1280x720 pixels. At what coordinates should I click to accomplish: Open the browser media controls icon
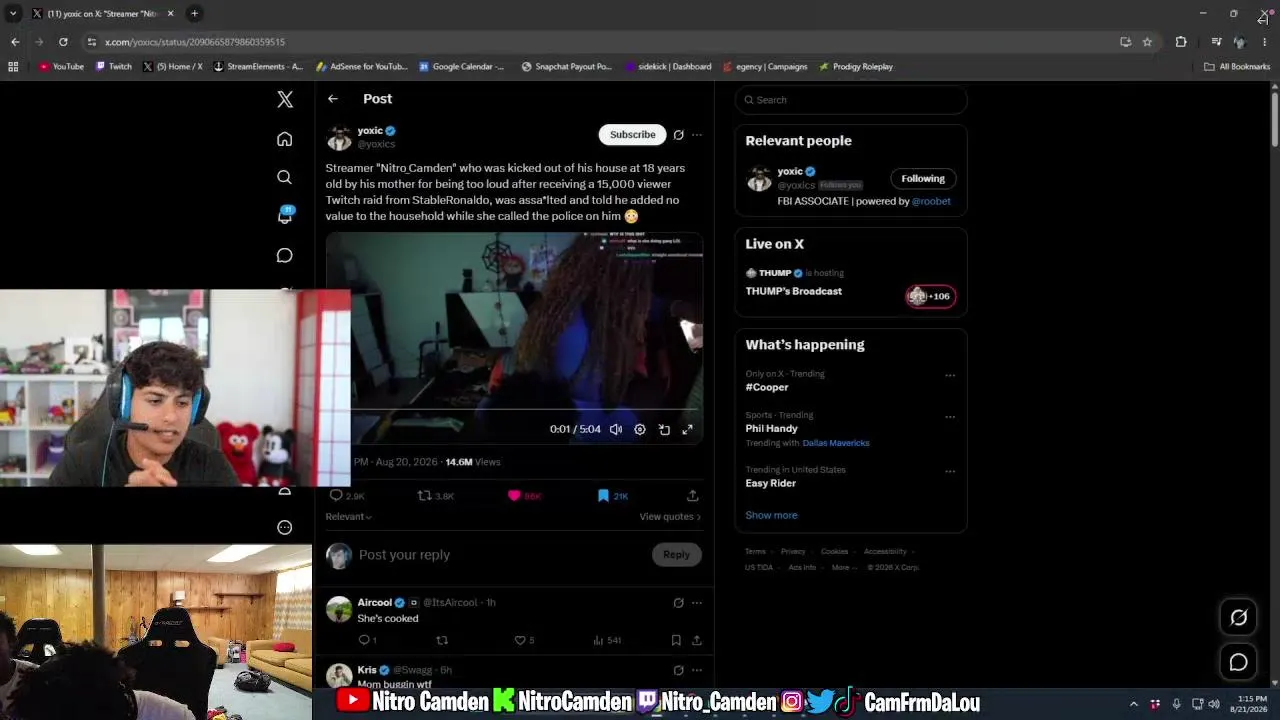1216,42
